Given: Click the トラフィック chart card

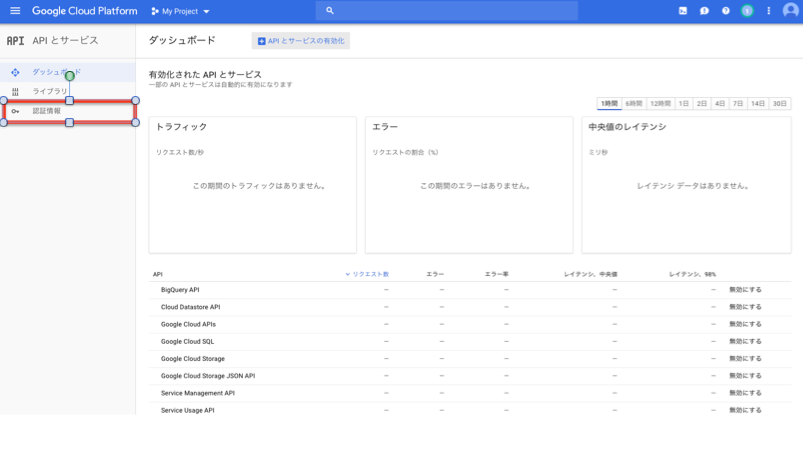Looking at the screenshot, I should [x=252, y=185].
